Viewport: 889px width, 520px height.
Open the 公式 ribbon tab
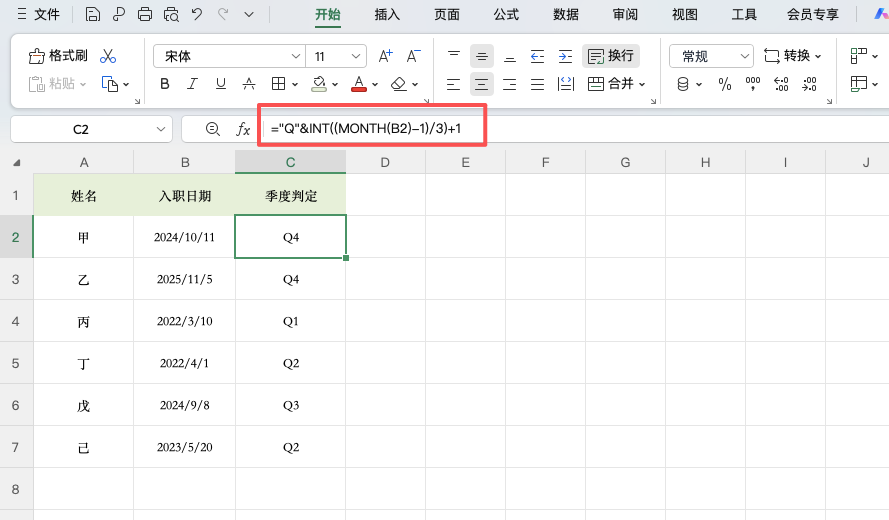click(506, 14)
